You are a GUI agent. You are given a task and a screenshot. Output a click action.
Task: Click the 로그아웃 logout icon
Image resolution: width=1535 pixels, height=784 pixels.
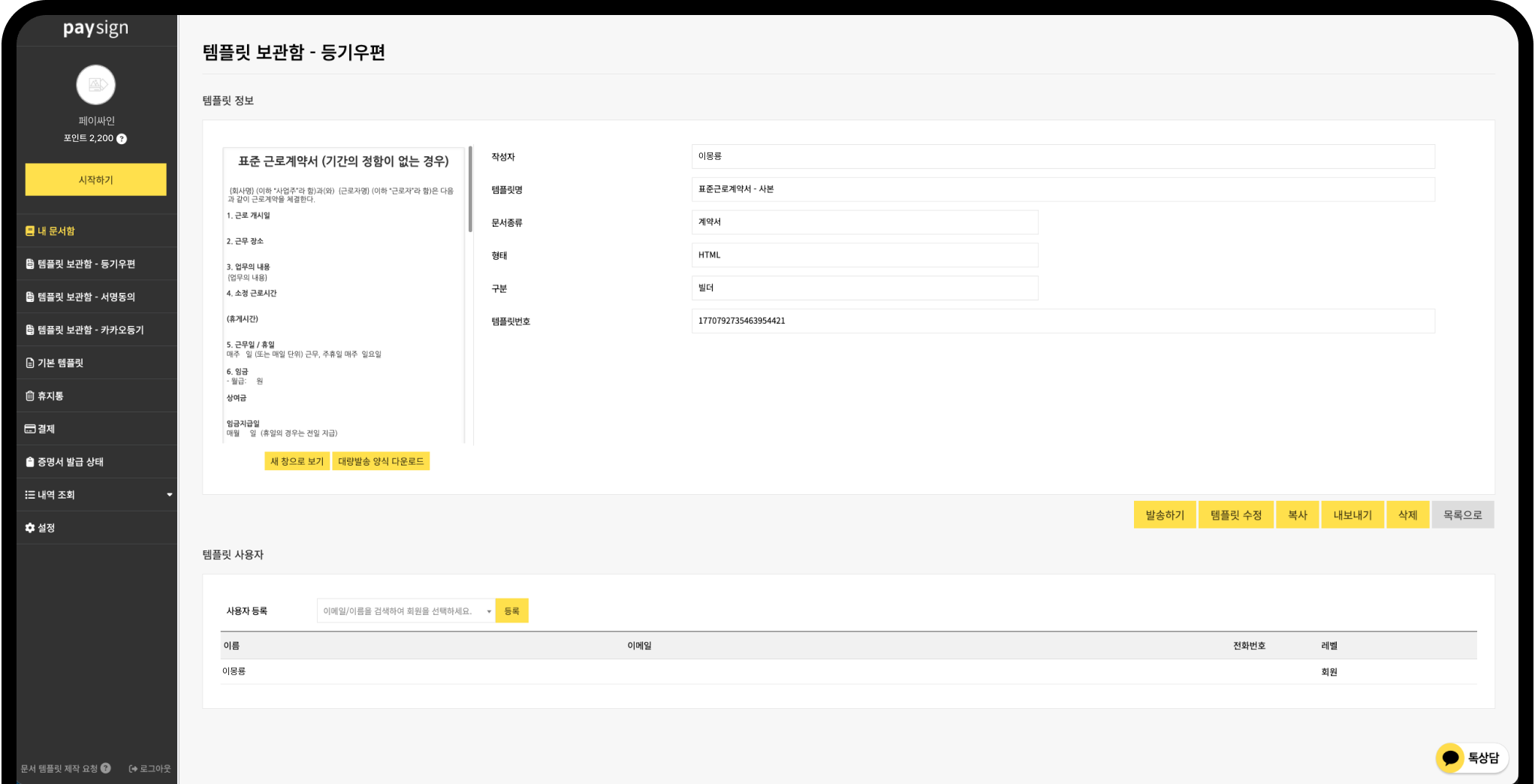click(x=133, y=769)
